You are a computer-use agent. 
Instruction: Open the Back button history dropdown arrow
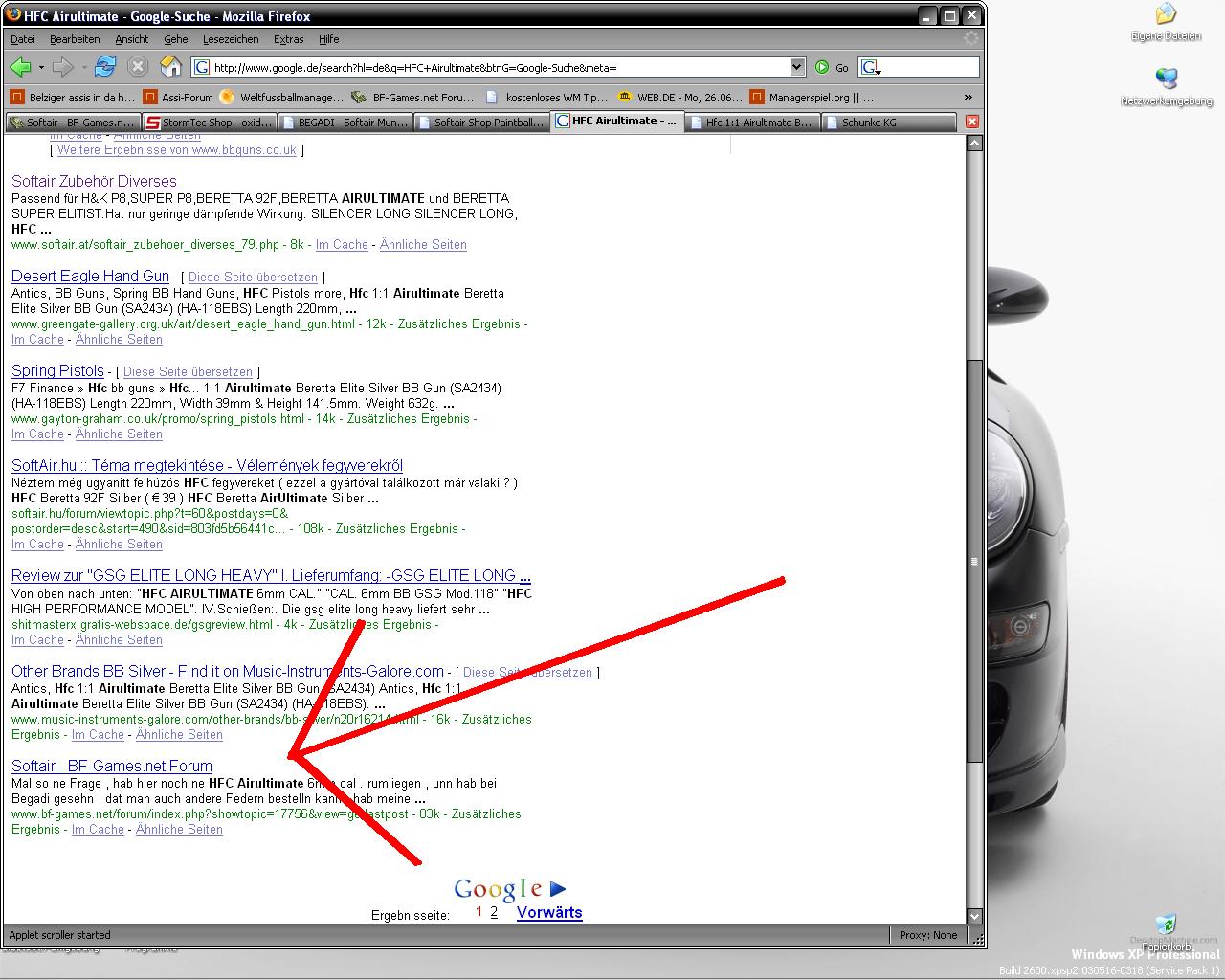(41, 67)
